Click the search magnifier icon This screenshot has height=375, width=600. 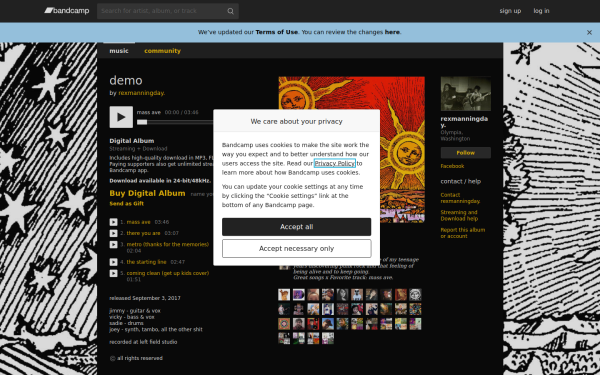pyautogui.click(x=230, y=11)
